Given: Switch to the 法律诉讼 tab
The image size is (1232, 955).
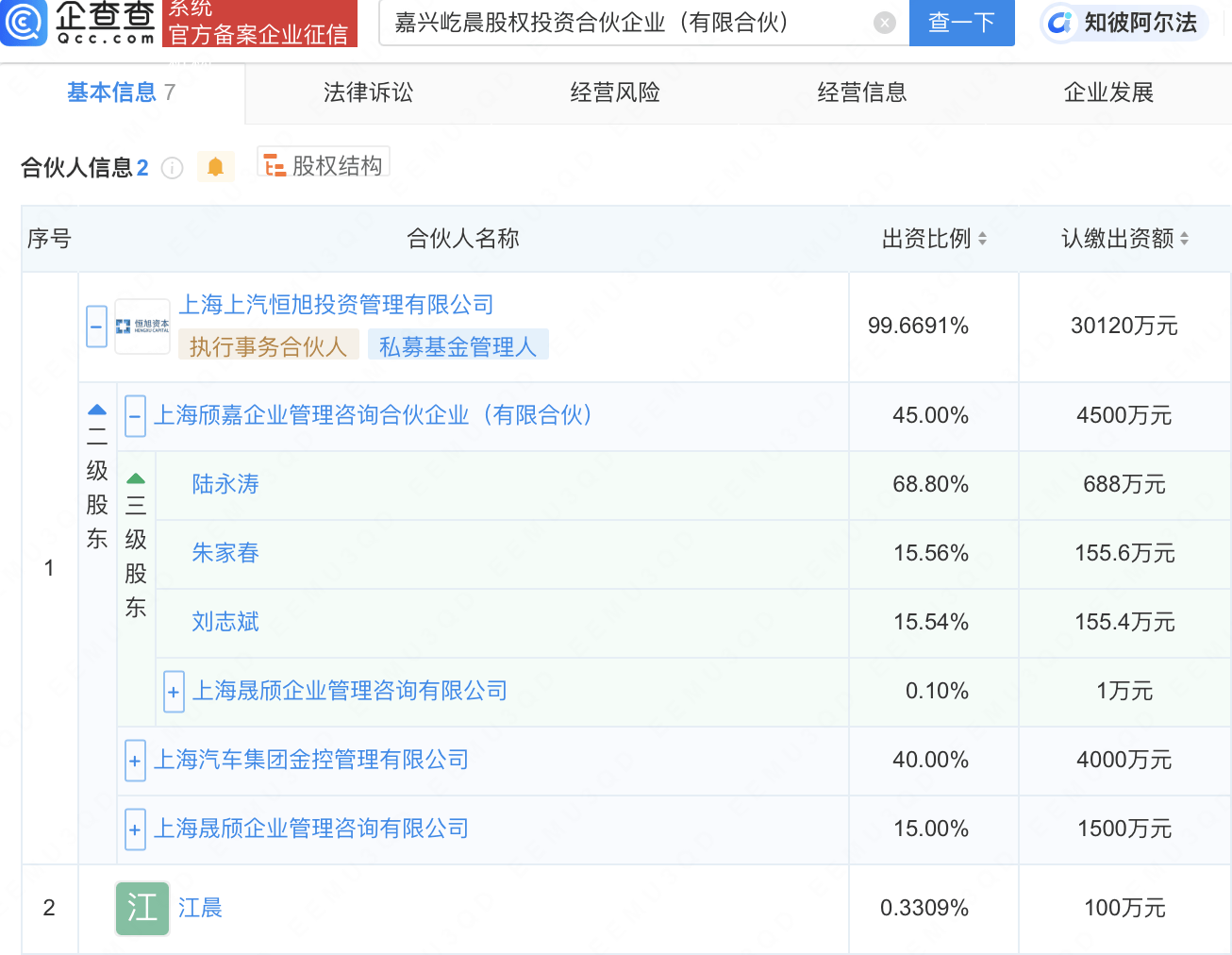Looking at the screenshot, I should click(x=368, y=92).
